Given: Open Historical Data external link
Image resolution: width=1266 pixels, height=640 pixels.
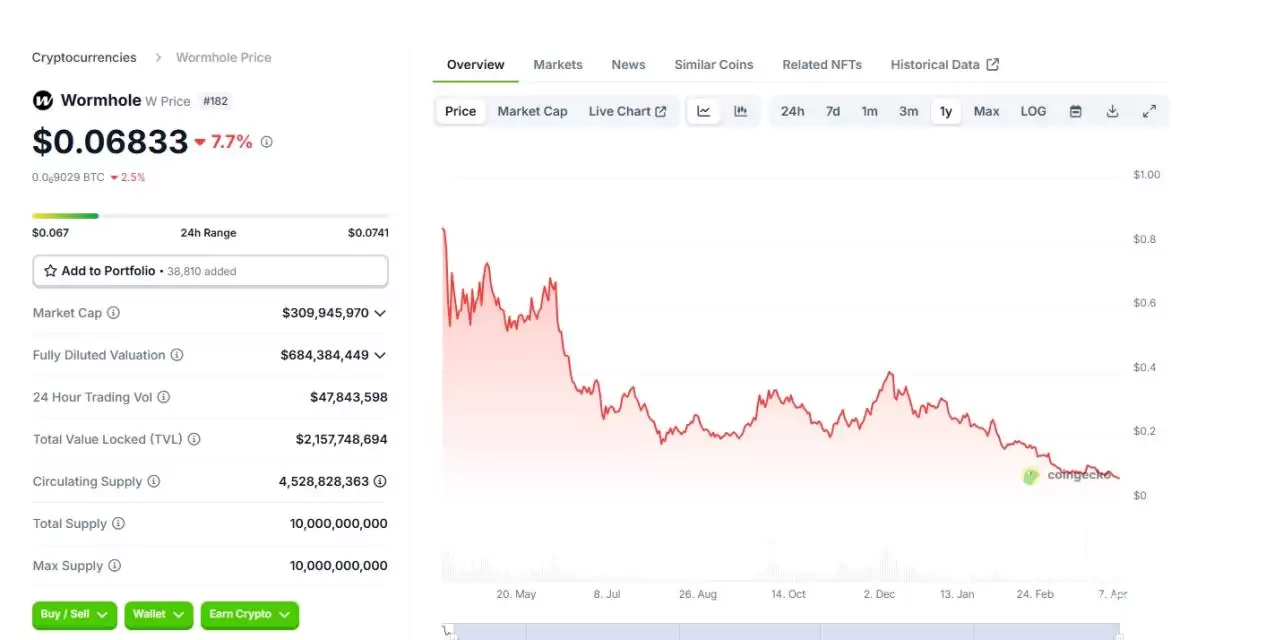Looking at the screenshot, I should [944, 64].
